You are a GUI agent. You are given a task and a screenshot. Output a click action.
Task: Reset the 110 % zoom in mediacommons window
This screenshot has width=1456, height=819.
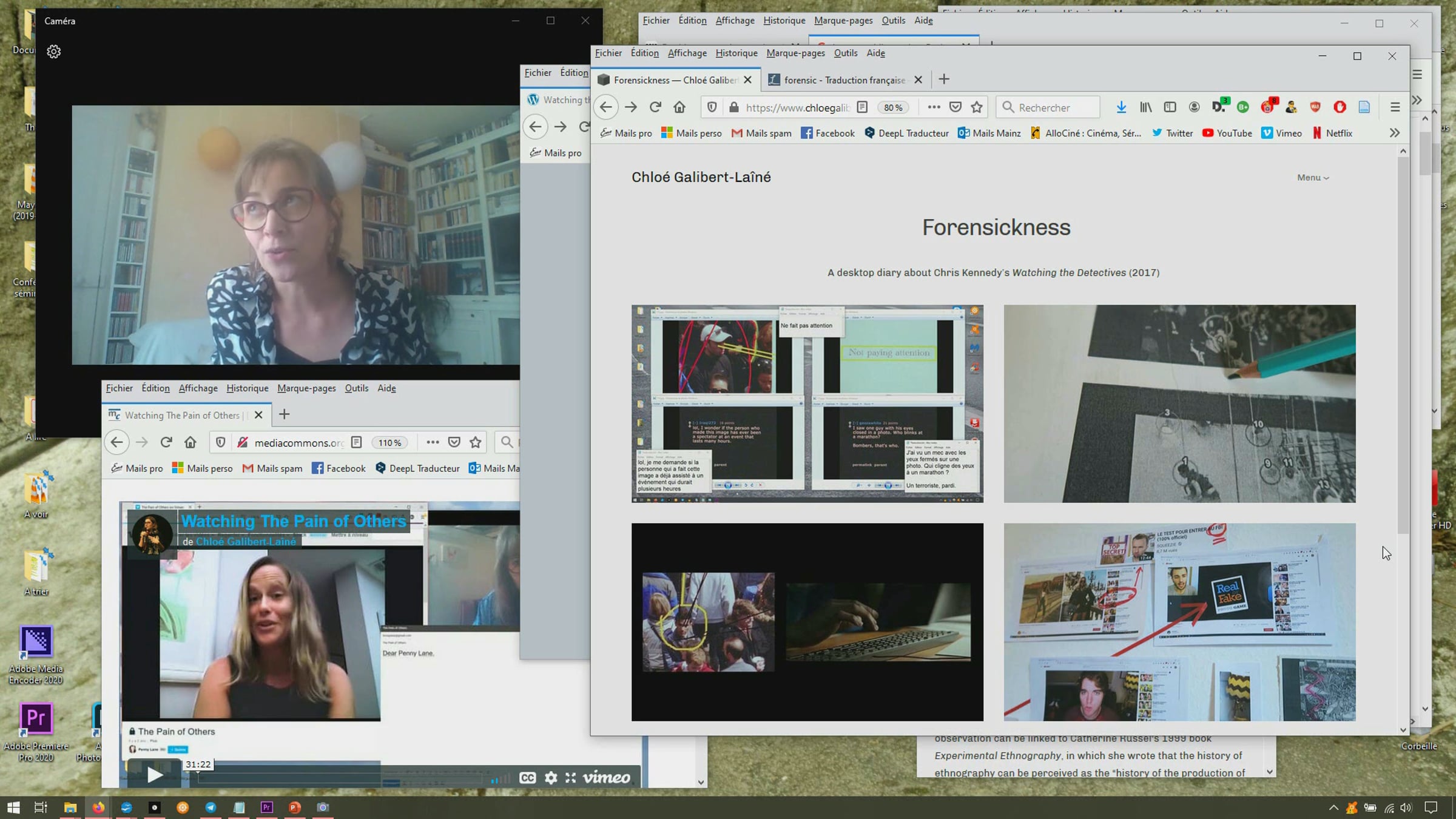pos(389,442)
